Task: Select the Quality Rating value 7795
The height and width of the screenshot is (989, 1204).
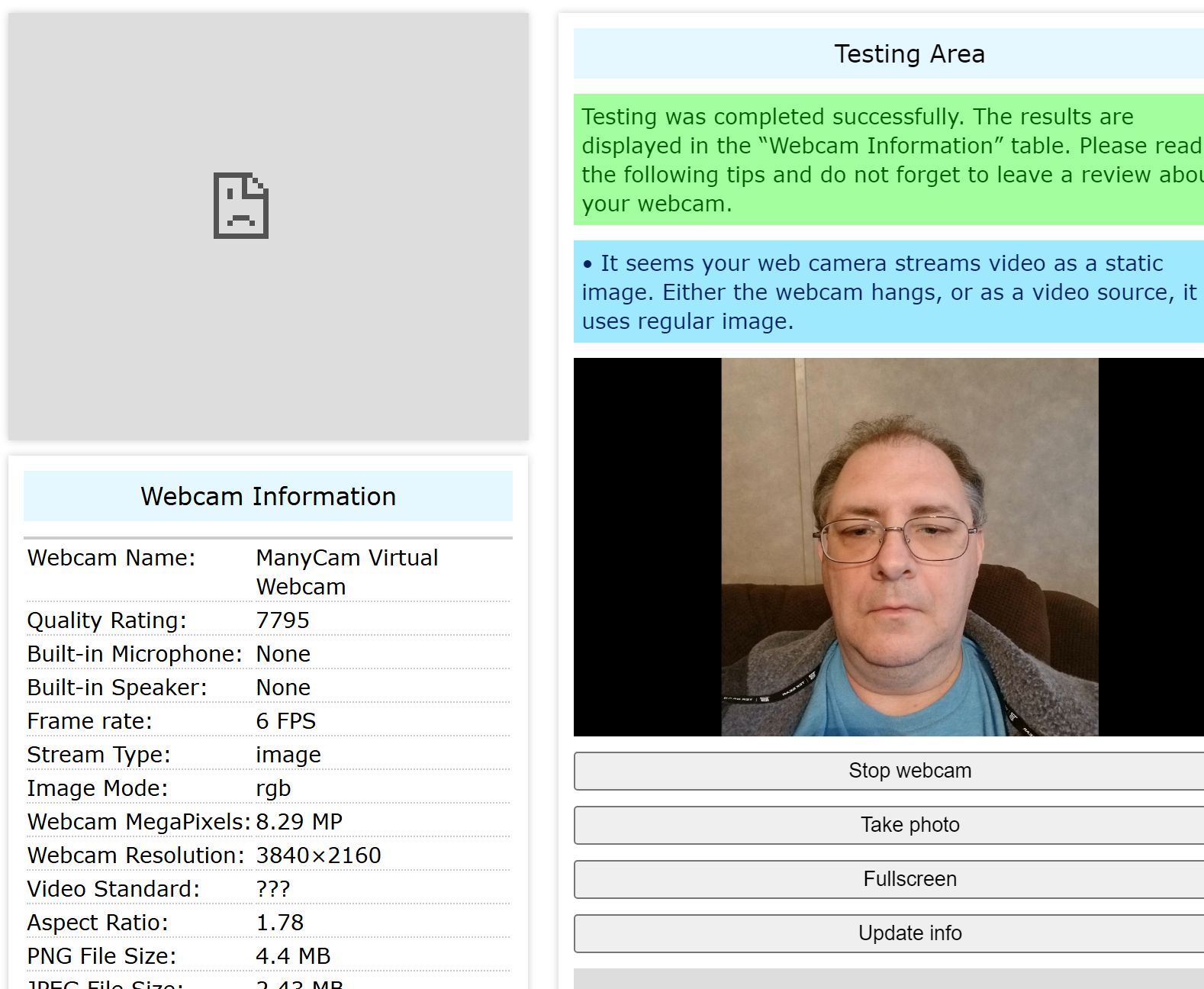Action: point(282,620)
